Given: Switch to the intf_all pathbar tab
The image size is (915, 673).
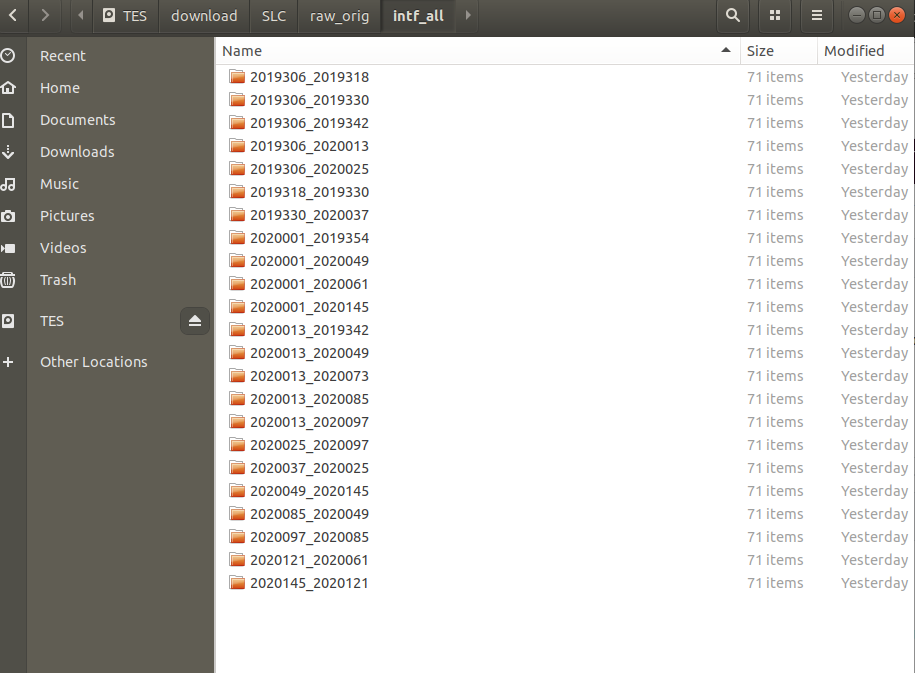Looking at the screenshot, I should 418,16.
